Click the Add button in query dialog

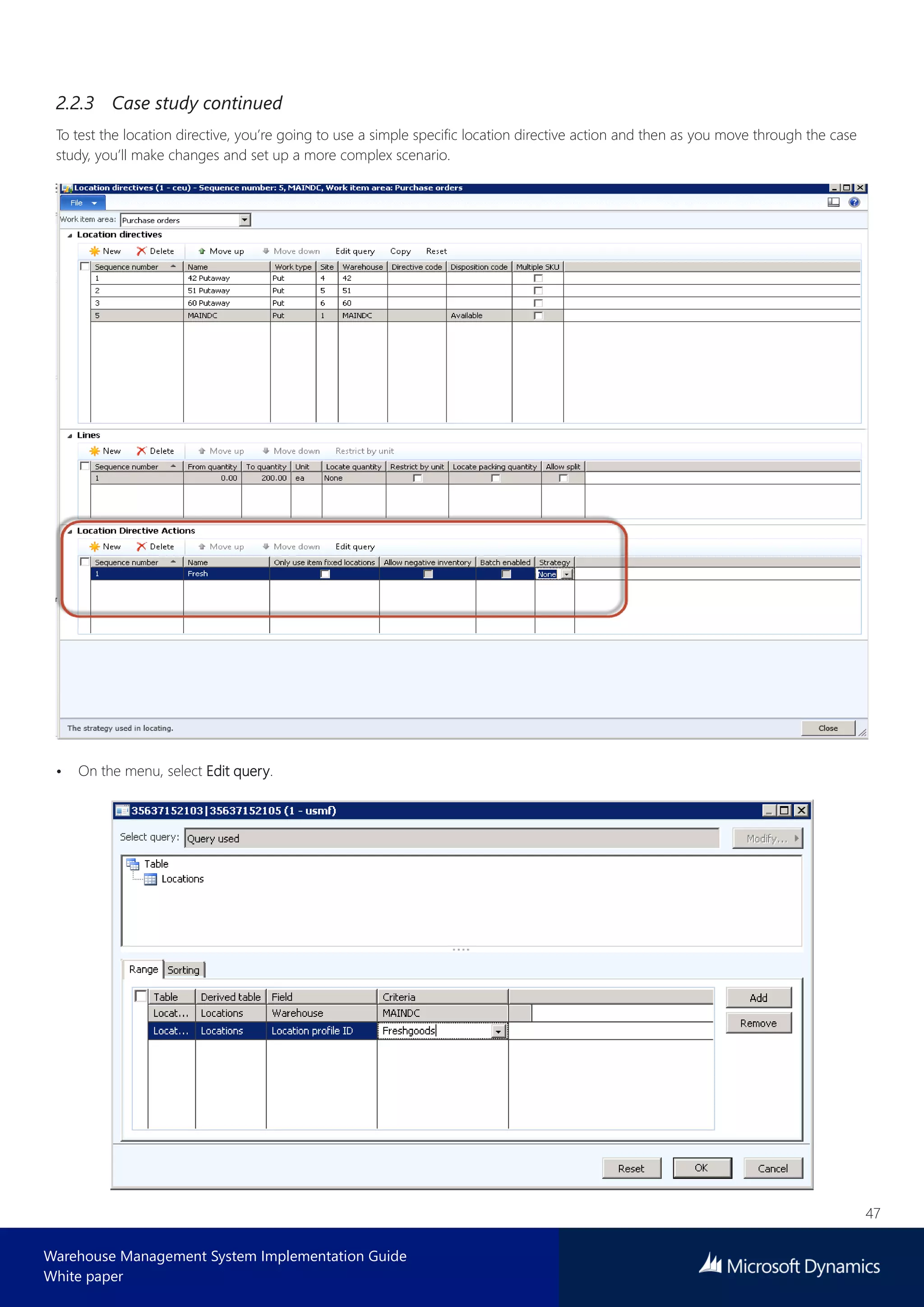click(x=758, y=998)
